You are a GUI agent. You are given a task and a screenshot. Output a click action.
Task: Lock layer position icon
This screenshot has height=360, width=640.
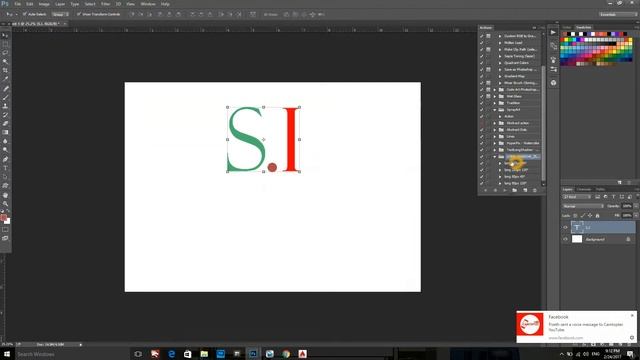coord(590,216)
